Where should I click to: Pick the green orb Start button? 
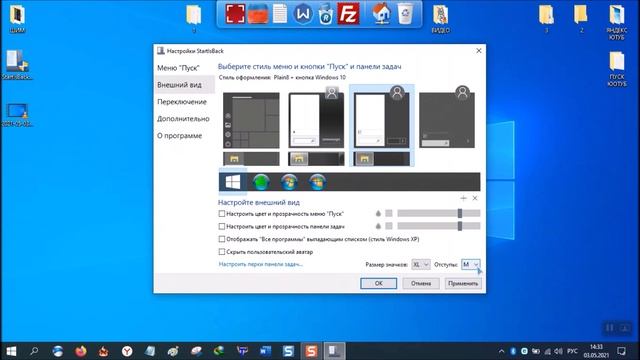point(261,182)
